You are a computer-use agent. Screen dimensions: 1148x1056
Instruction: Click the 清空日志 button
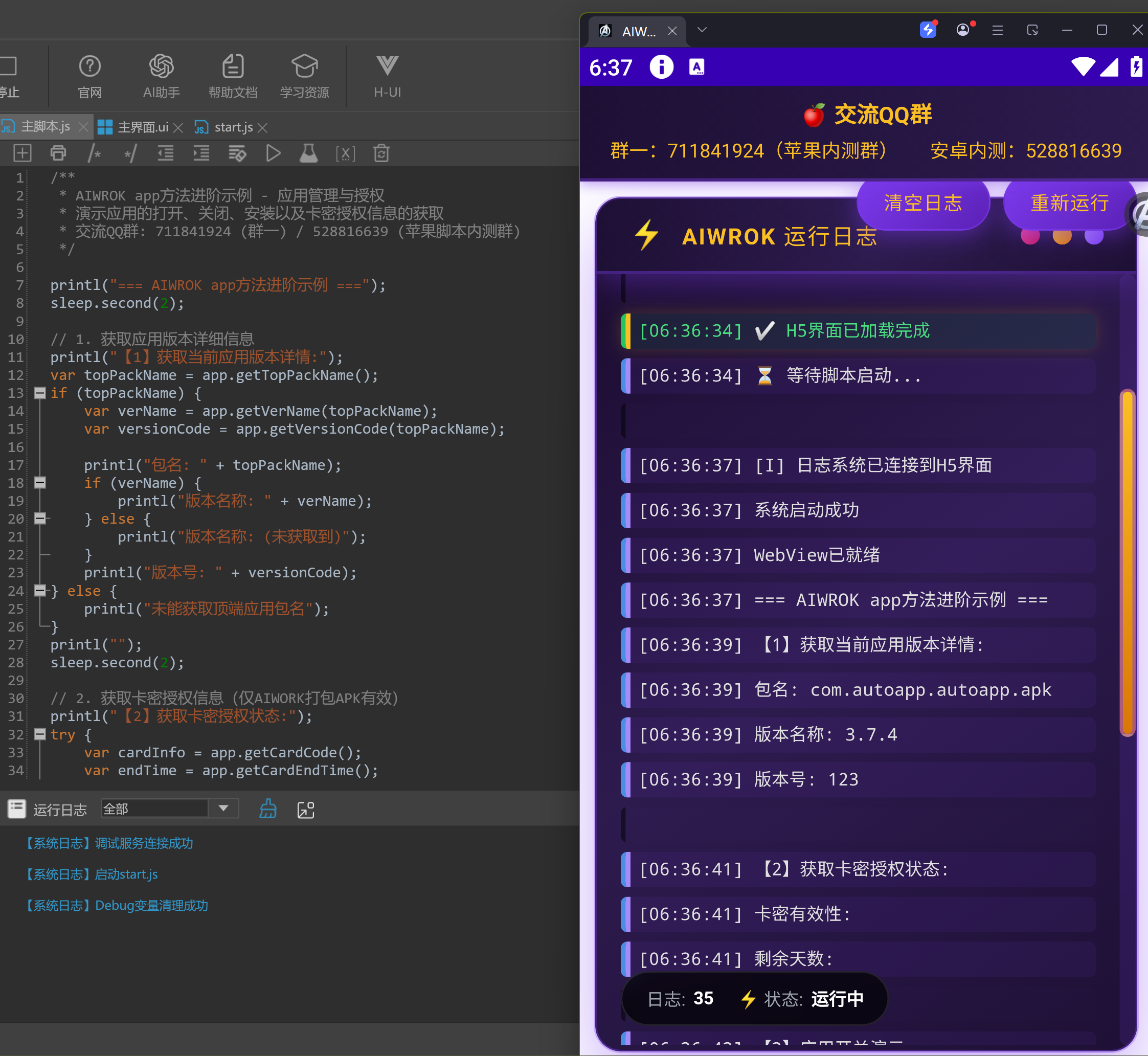tap(923, 203)
